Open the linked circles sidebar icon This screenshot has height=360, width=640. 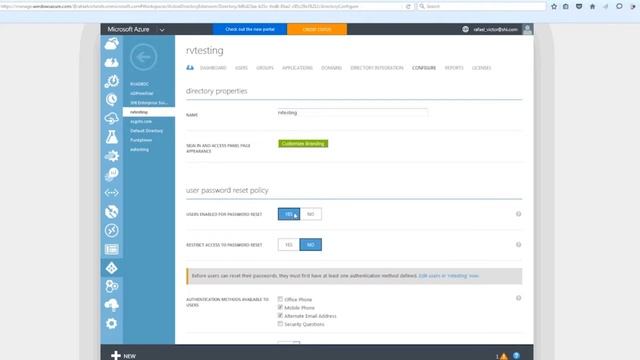point(111,286)
